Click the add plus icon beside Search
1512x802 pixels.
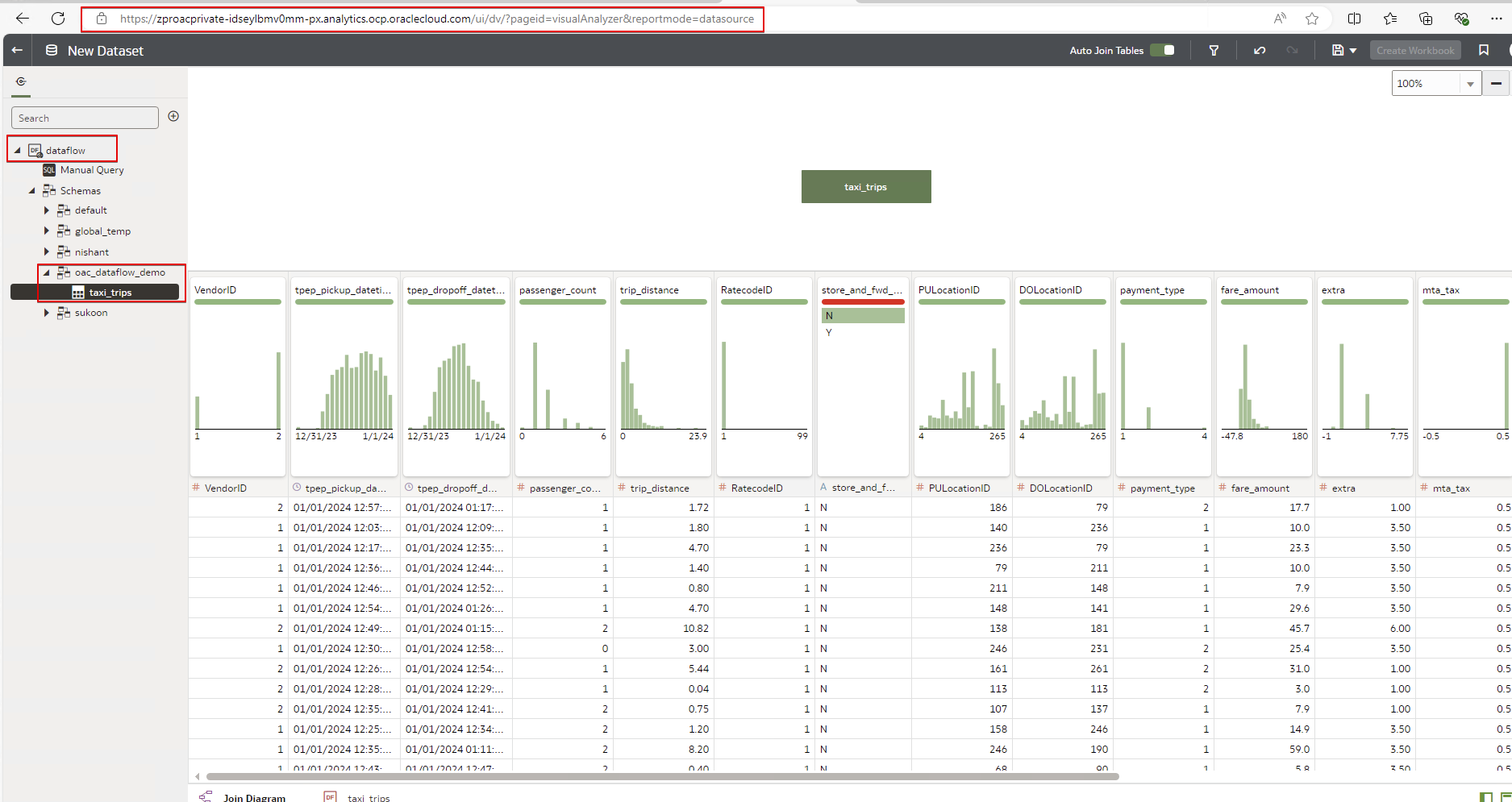click(x=173, y=117)
